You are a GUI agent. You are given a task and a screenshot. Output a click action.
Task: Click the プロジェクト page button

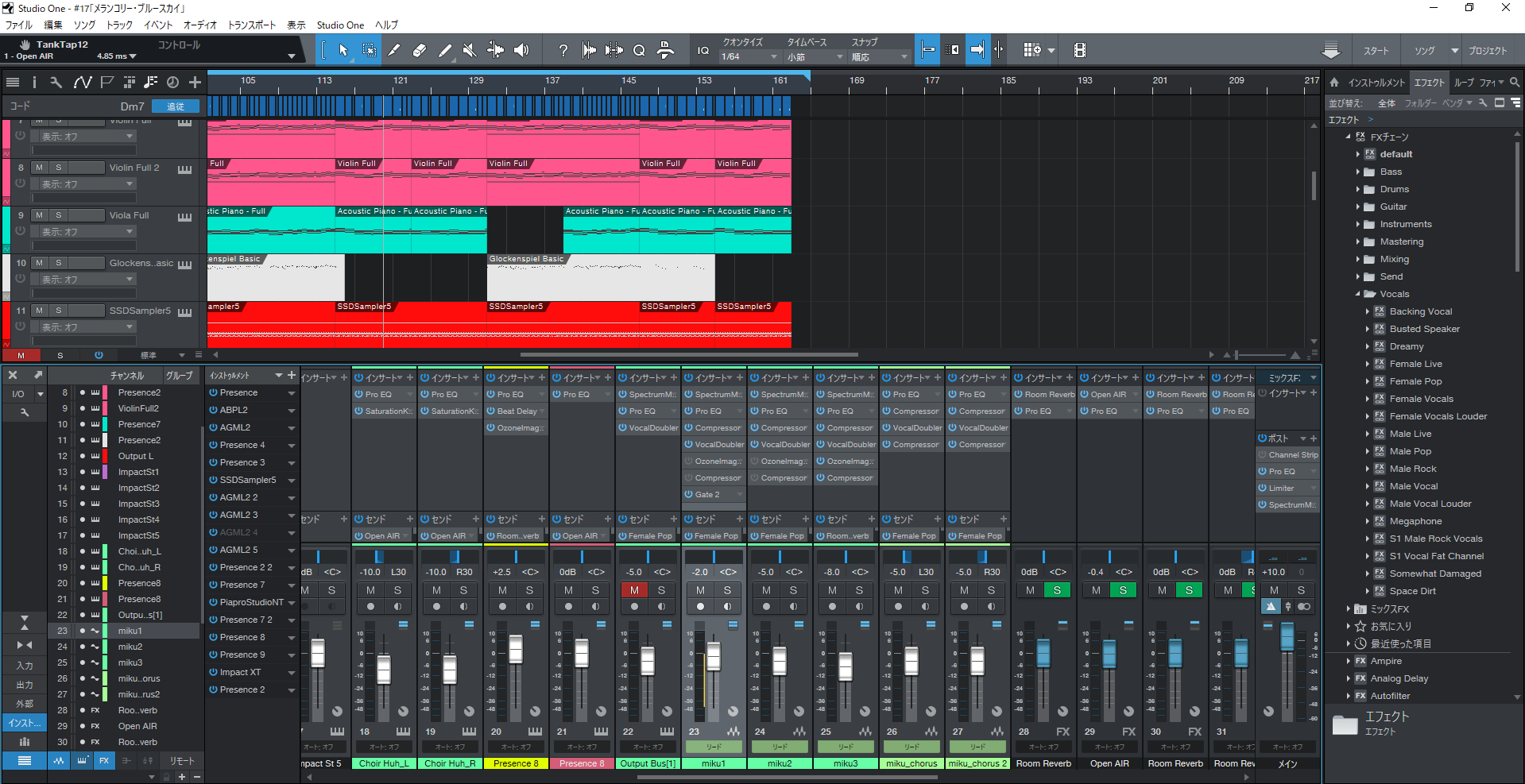pos(1488,50)
